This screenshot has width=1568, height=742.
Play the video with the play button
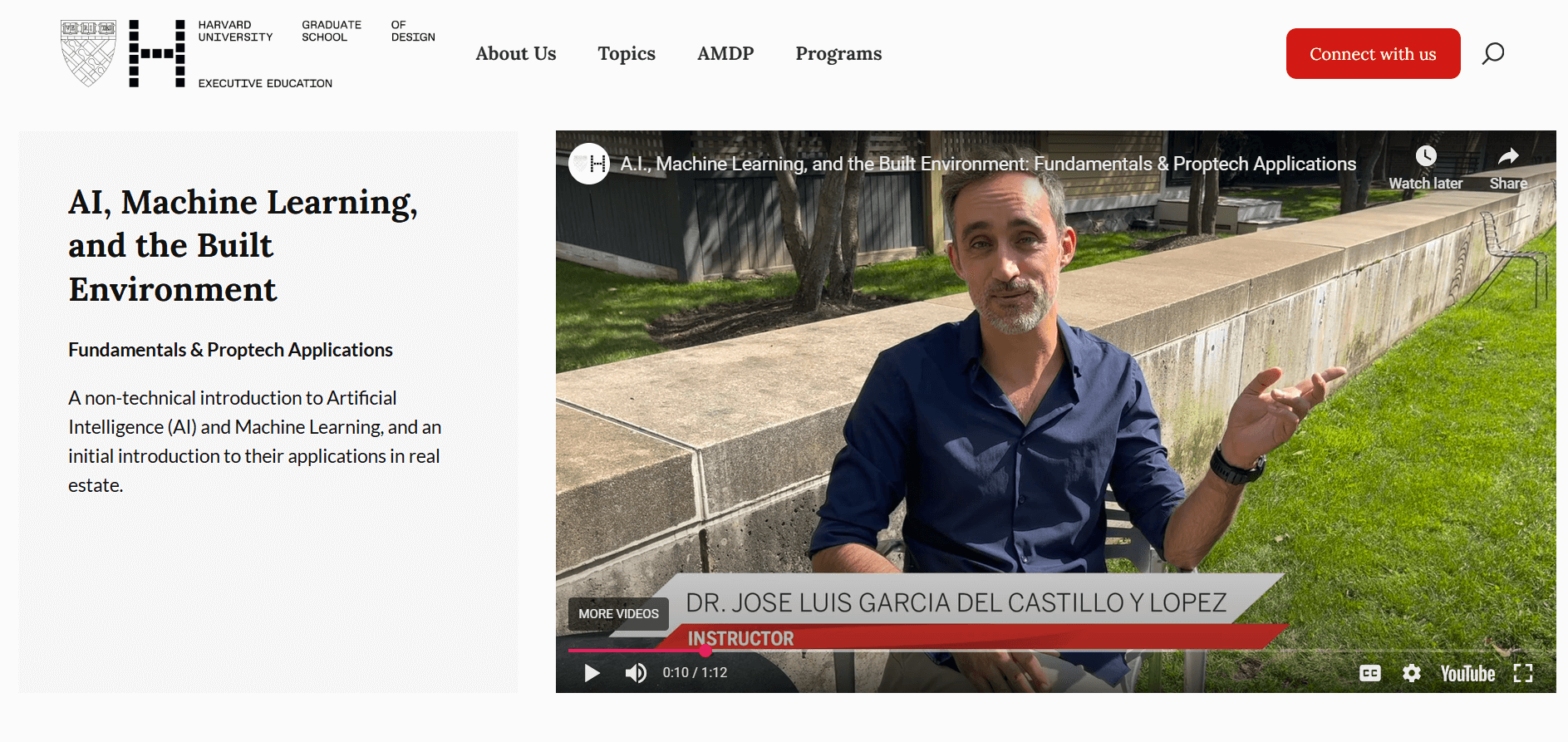click(x=592, y=673)
